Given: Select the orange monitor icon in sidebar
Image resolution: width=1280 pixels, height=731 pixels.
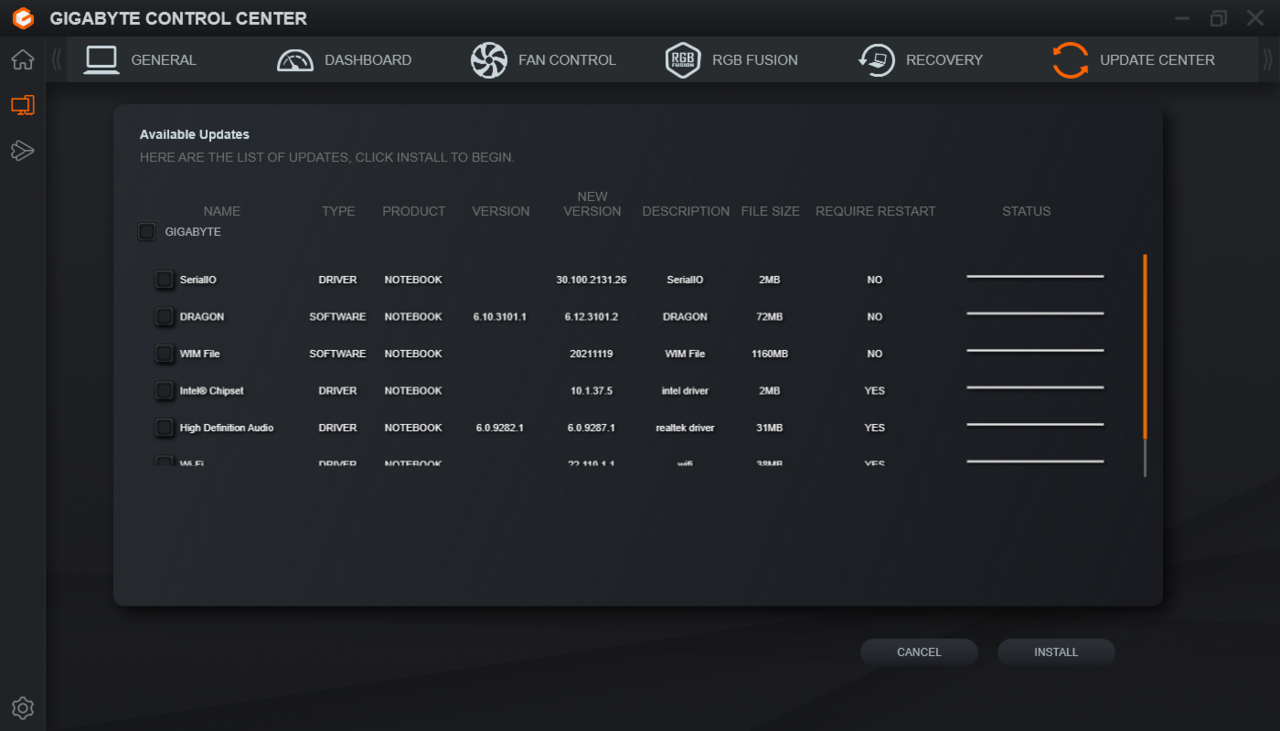Looking at the screenshot, I should (22, 105).
